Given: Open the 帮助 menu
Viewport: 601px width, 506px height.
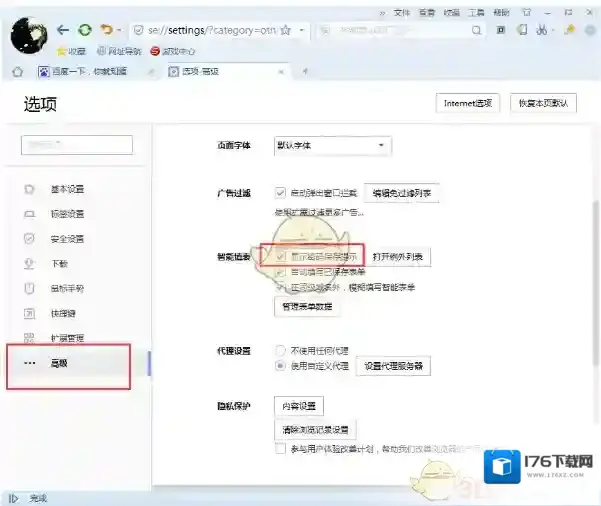Looking at the screenshot, I should 501,13.
